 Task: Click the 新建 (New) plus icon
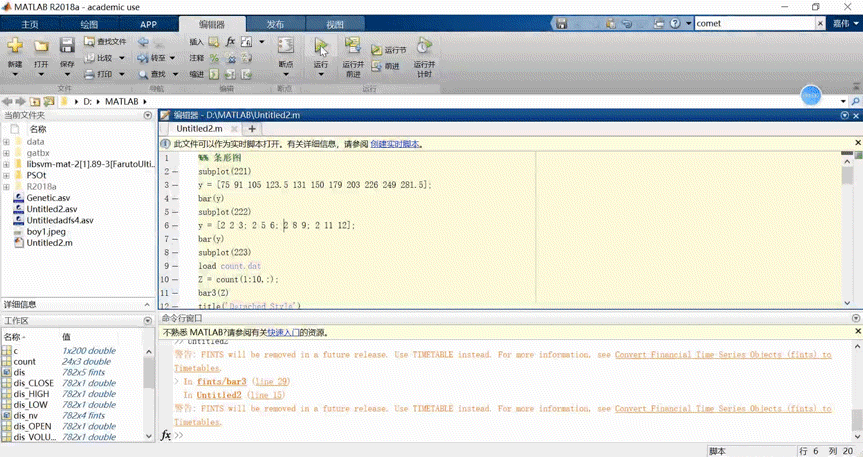coord(15,46)
